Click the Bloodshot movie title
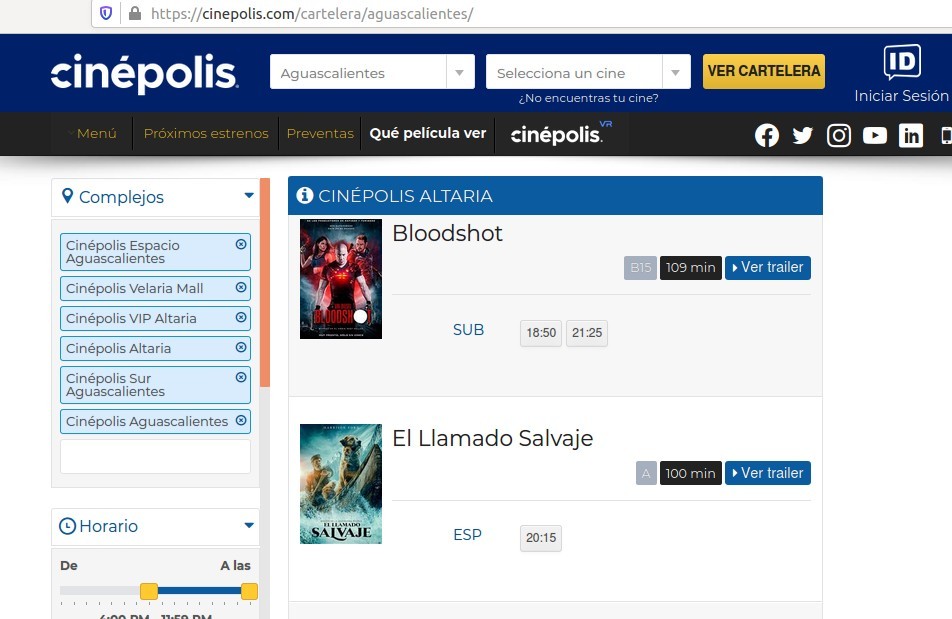This screenshot has width=952, height=619. coord(447,233)
